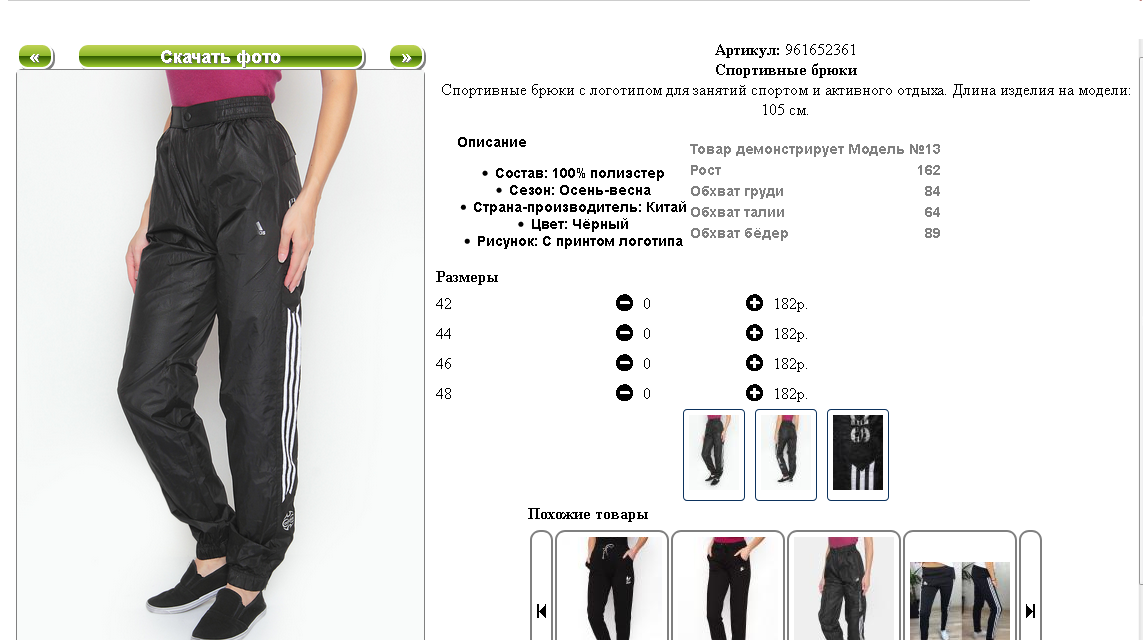Image resolution: width=1143 pixels, height=640 pixels.
Task: Open the second similar product, plain black pants
Action: pyautogui.click(x=727, y=587)
